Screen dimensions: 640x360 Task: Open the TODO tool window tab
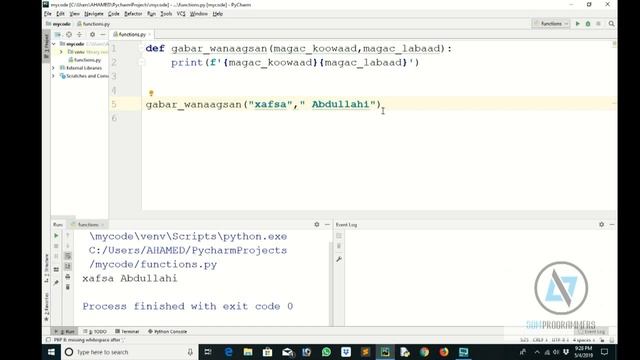coord(95,331)
